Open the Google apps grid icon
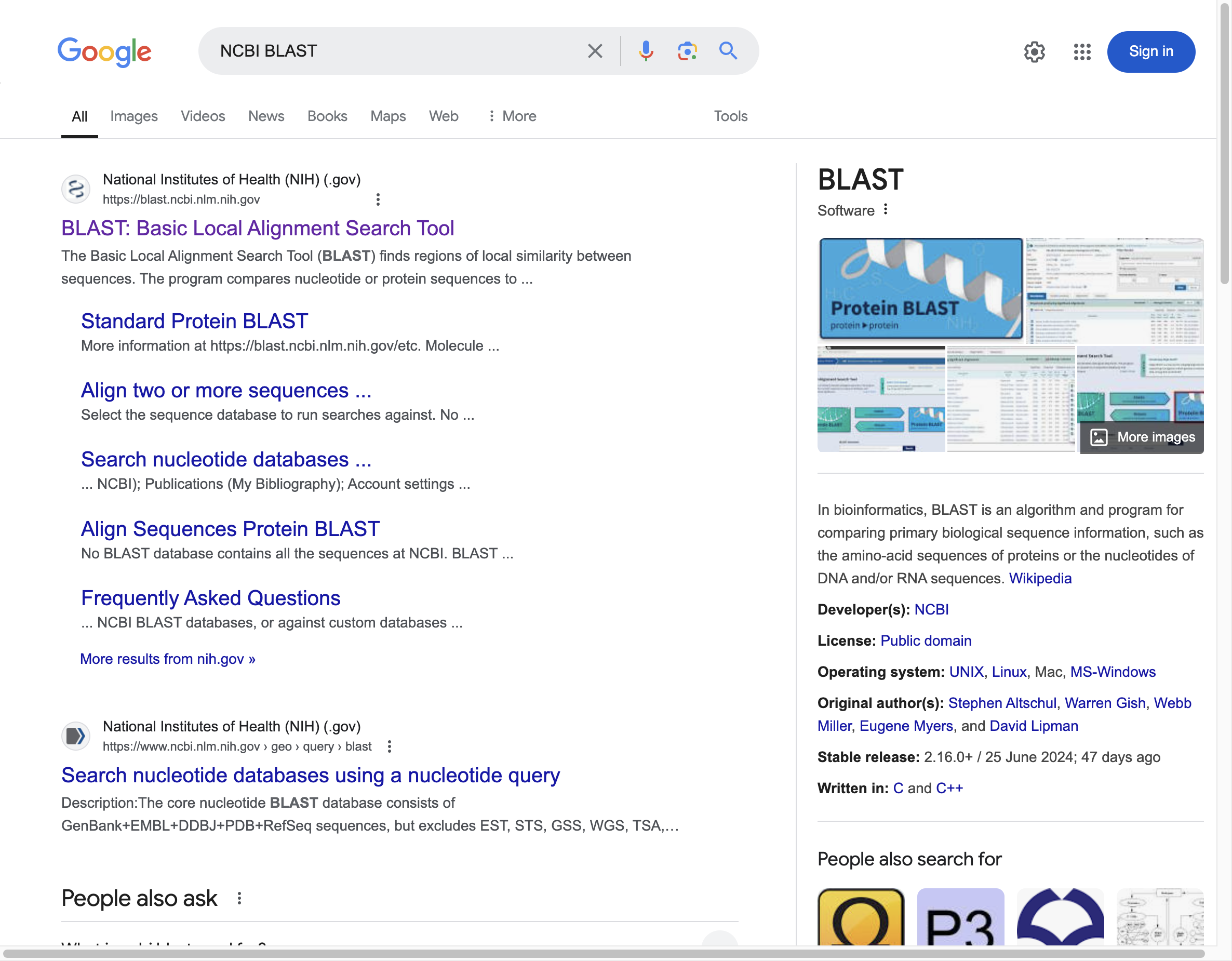Image resolution: width=1232 pixels, height=961 pixels. (x=1082, y=52)
